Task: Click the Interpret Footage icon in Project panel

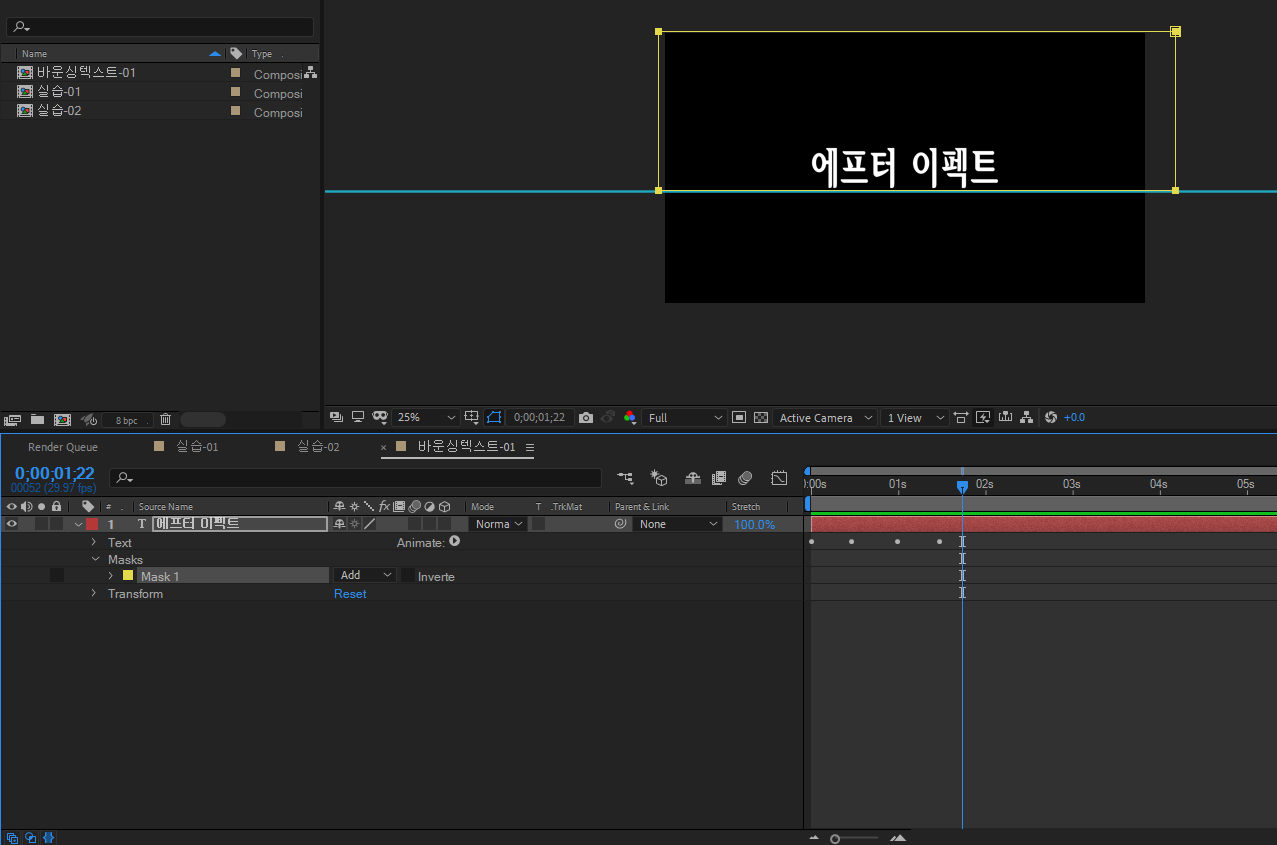Action: pos(12,420)
